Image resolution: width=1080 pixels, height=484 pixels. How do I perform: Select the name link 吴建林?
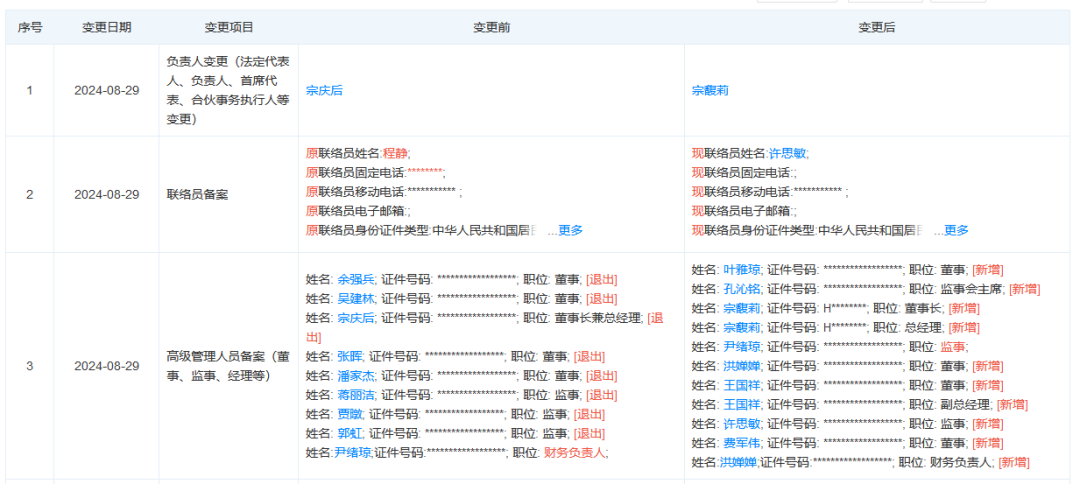[356, 298]
